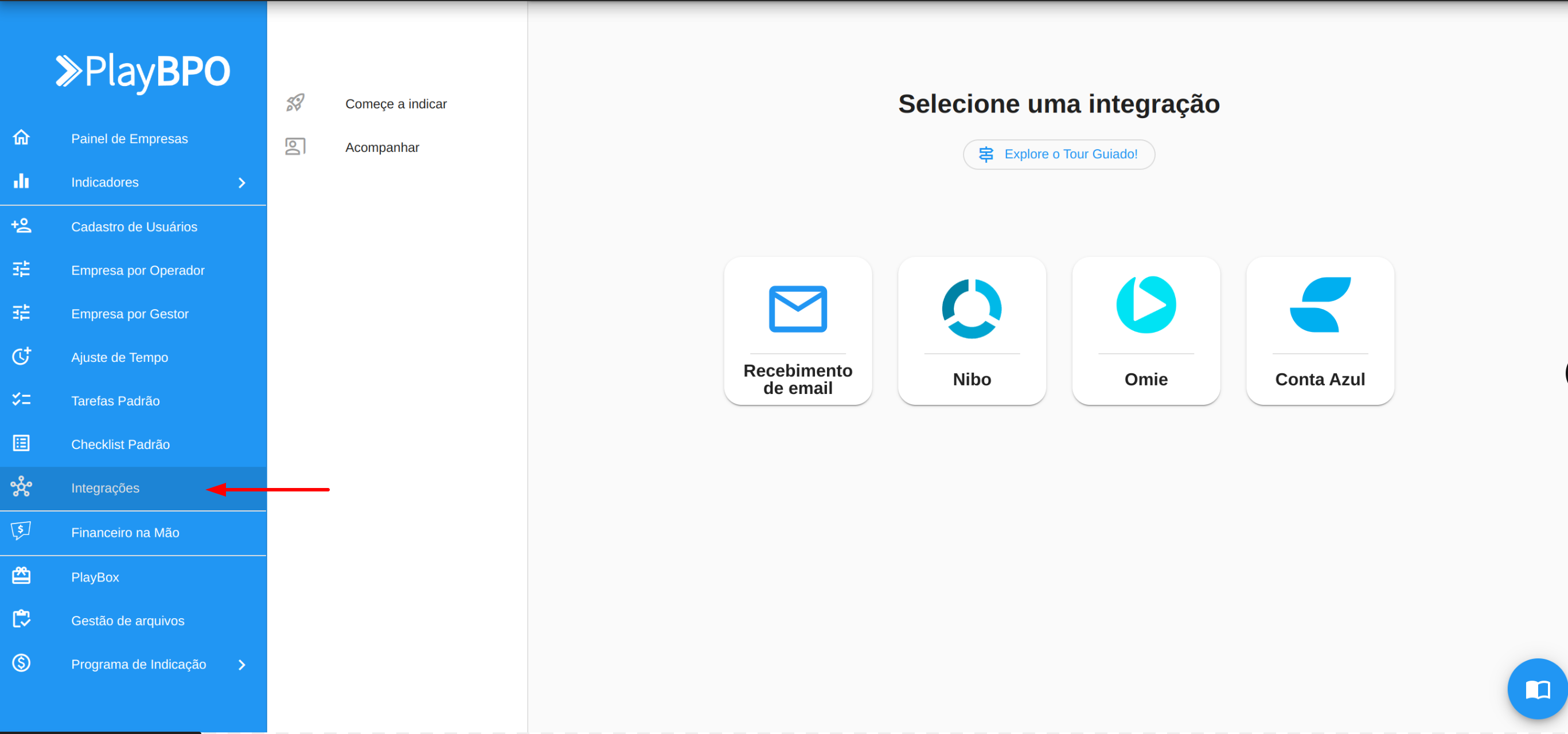Open the floating book help button
The height and width of the screenshot is (734, 1568).
[1537, 690]
